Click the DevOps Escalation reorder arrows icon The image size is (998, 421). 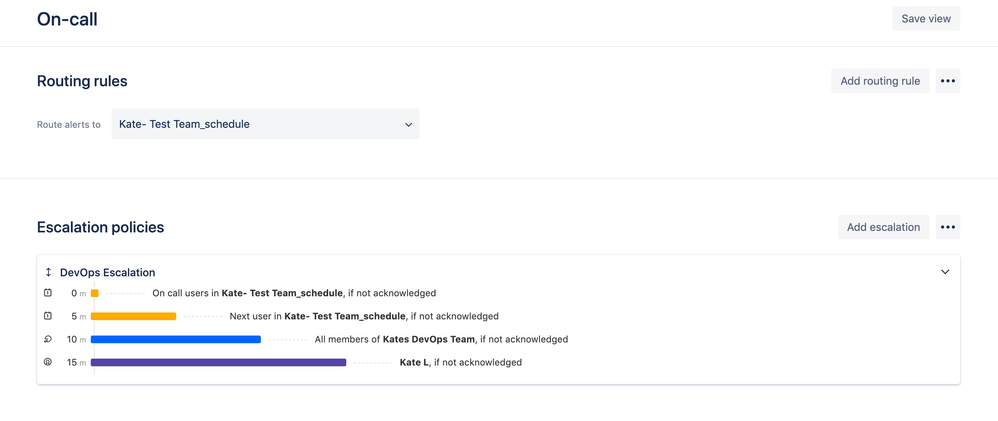48,272
